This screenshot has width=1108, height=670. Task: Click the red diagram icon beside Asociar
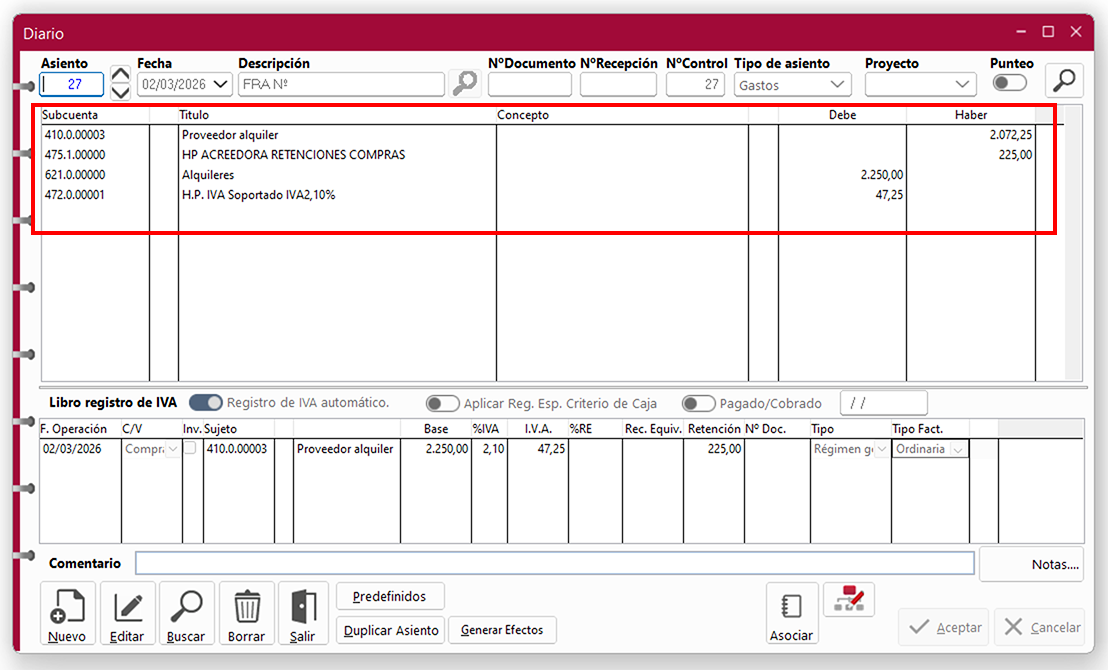[x=848, y=599]
